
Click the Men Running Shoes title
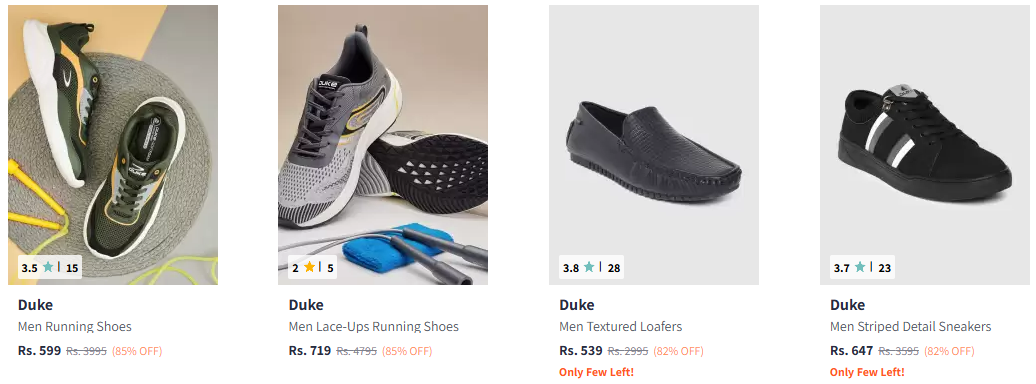75,326
